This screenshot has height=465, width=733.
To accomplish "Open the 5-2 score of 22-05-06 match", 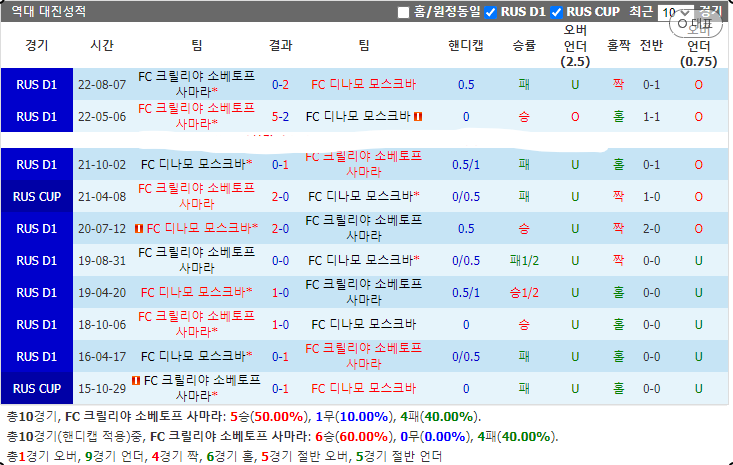I will (280, 116).
